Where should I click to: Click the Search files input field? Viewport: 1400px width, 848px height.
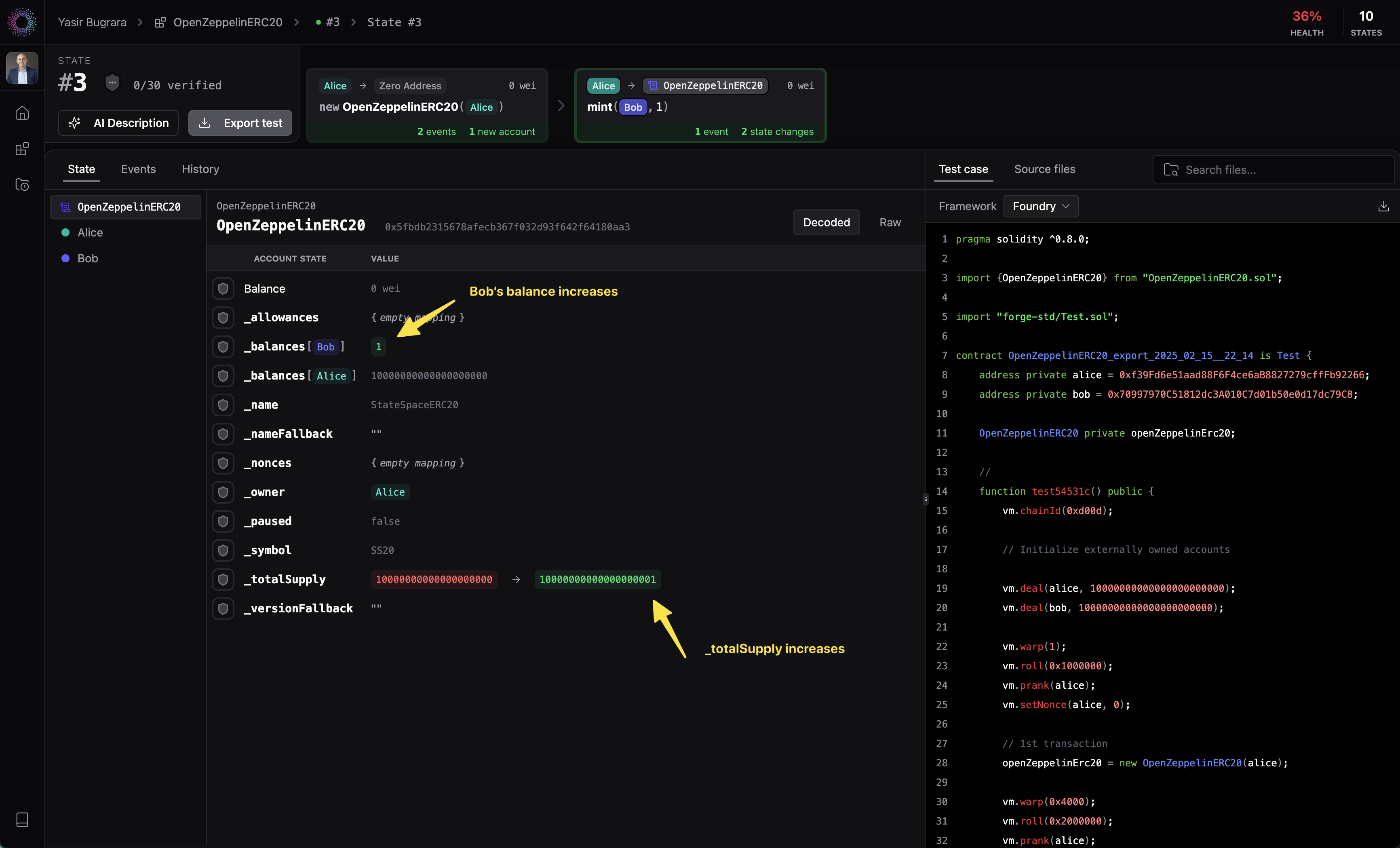tap(1273, 170)
